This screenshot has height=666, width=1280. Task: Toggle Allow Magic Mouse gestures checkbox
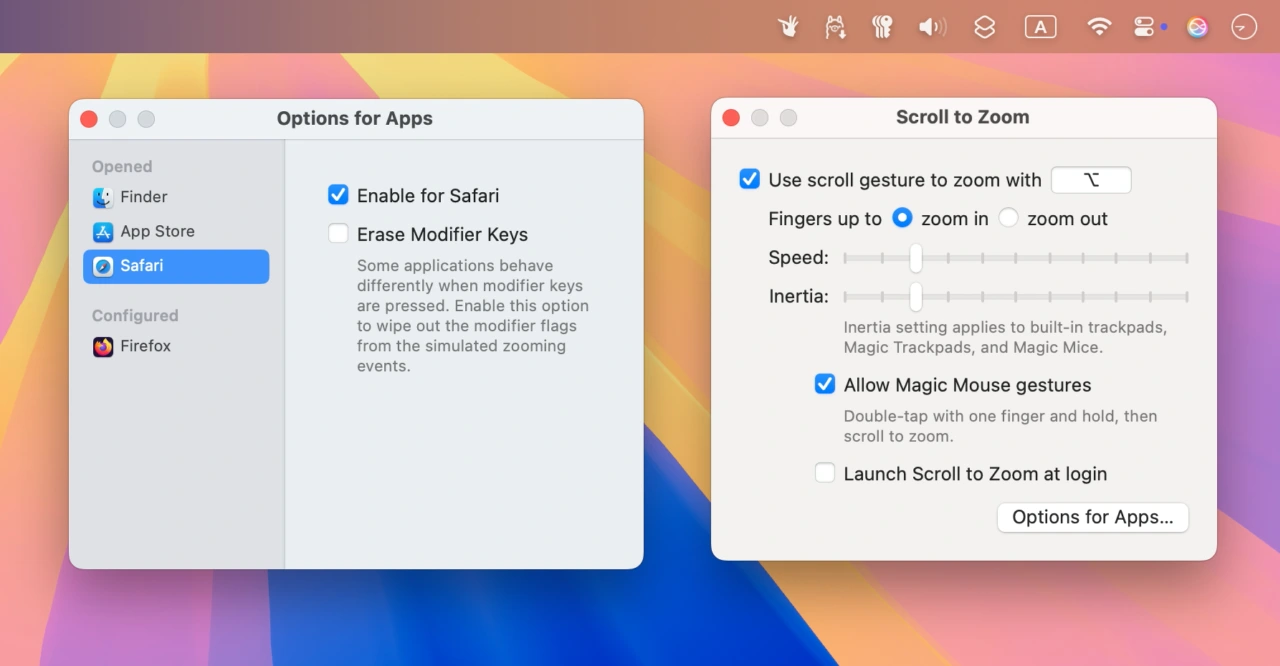(825, 385)
